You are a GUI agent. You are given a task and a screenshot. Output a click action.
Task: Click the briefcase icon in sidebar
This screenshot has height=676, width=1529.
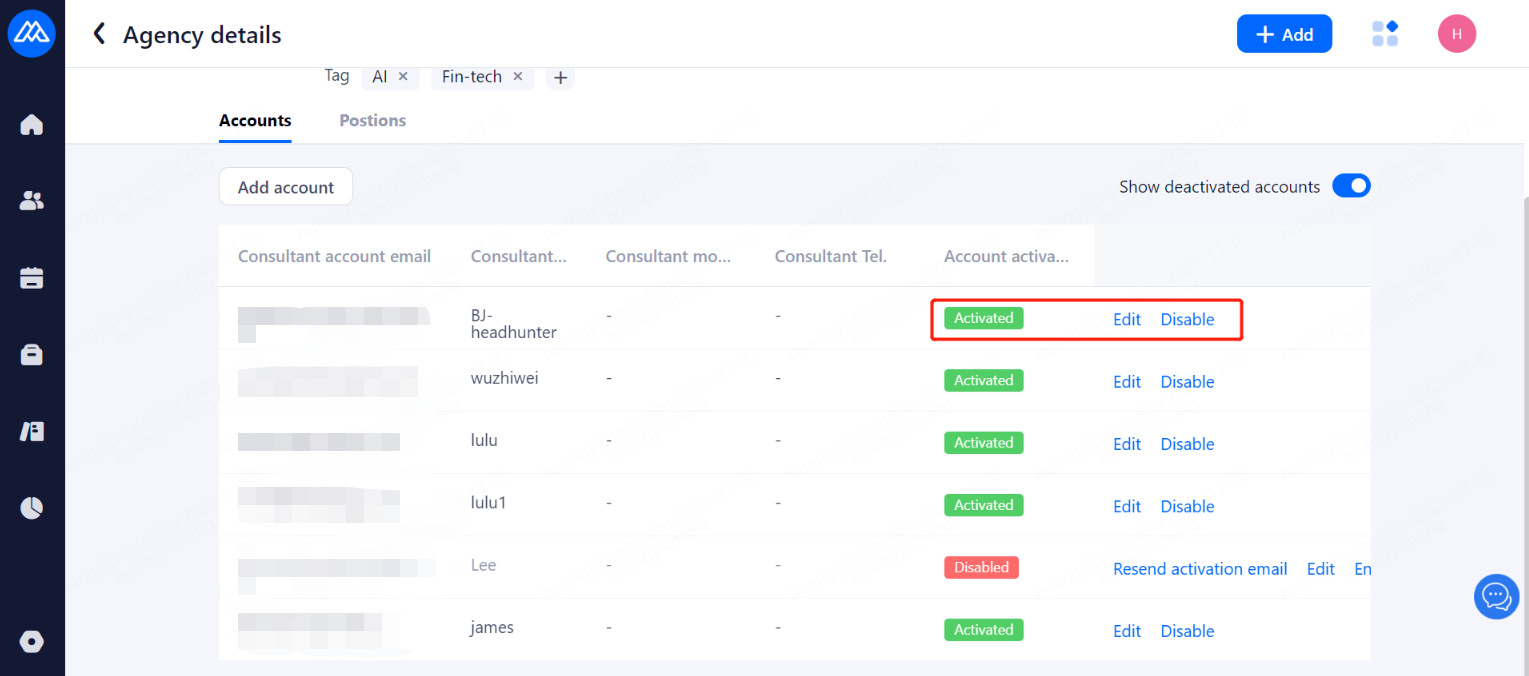[32, 355]
